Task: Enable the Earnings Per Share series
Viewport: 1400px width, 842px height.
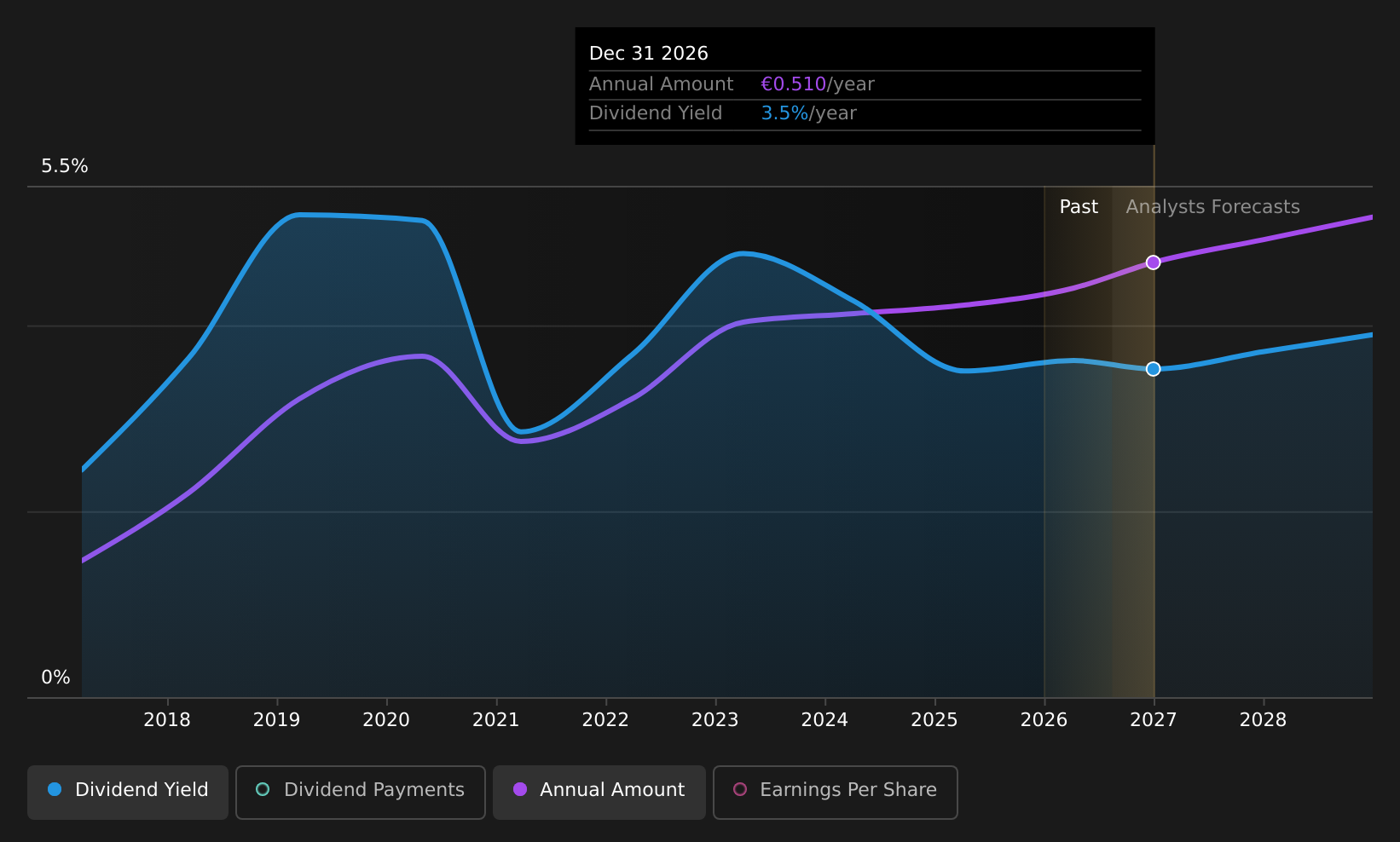Action: 836,792
